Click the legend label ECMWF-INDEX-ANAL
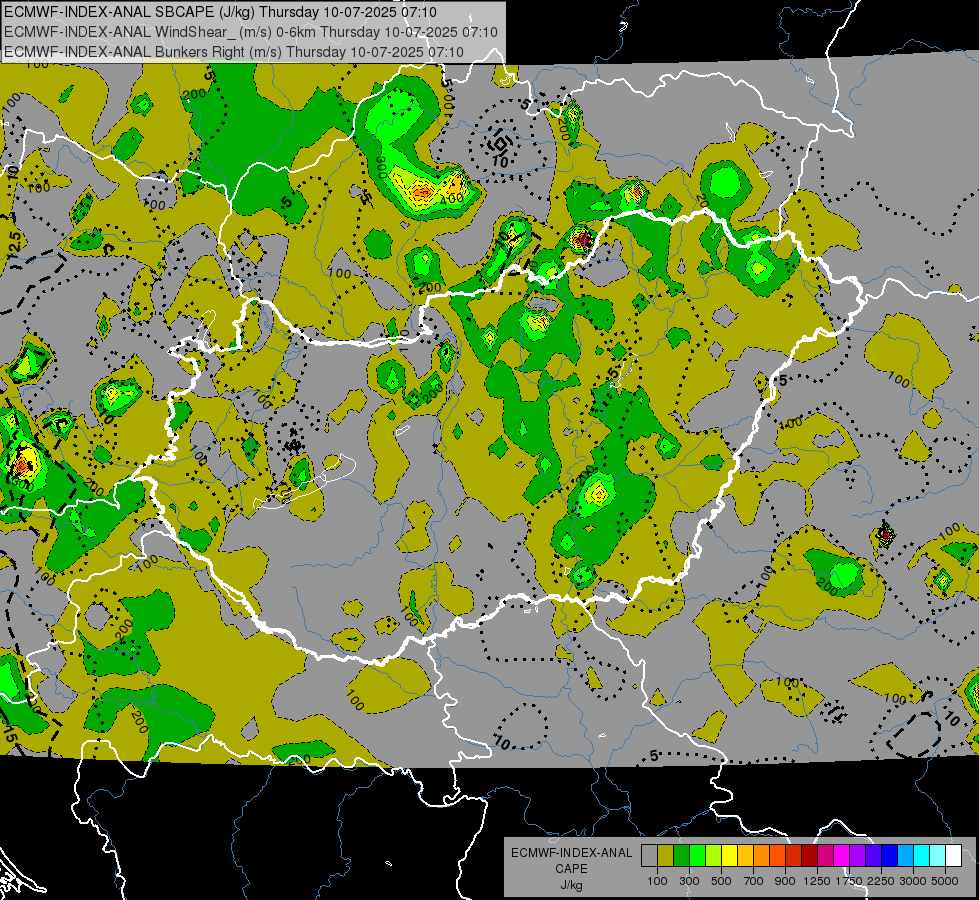Image resolution: width=979 pixels, height=900 pixels. pos(571,853)
